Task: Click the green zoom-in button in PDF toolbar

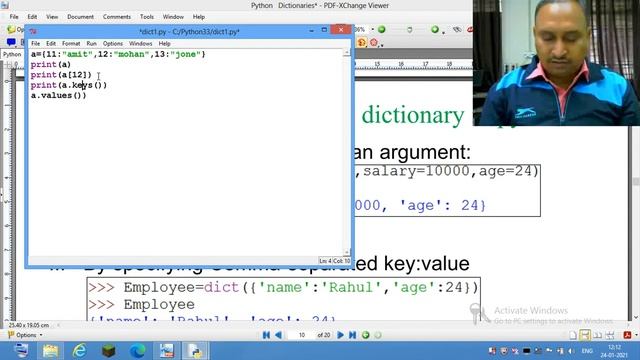Action: coord(382,29)
